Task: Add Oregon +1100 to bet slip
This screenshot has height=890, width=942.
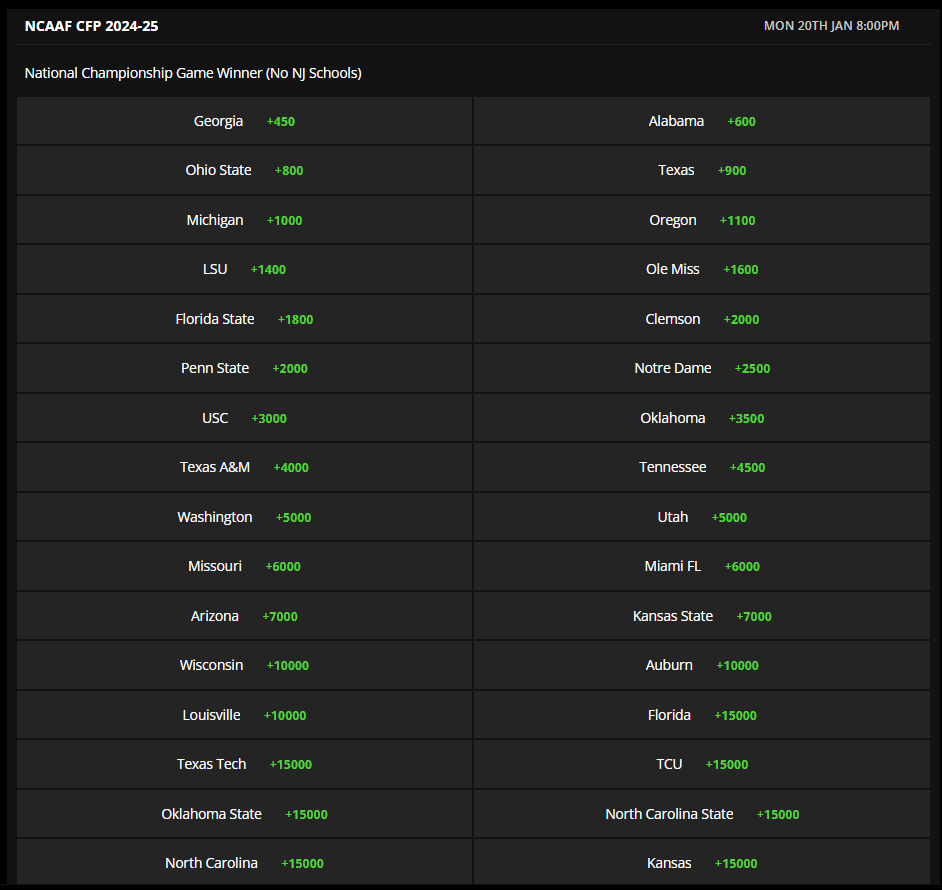Action: (x=702, y=220)
